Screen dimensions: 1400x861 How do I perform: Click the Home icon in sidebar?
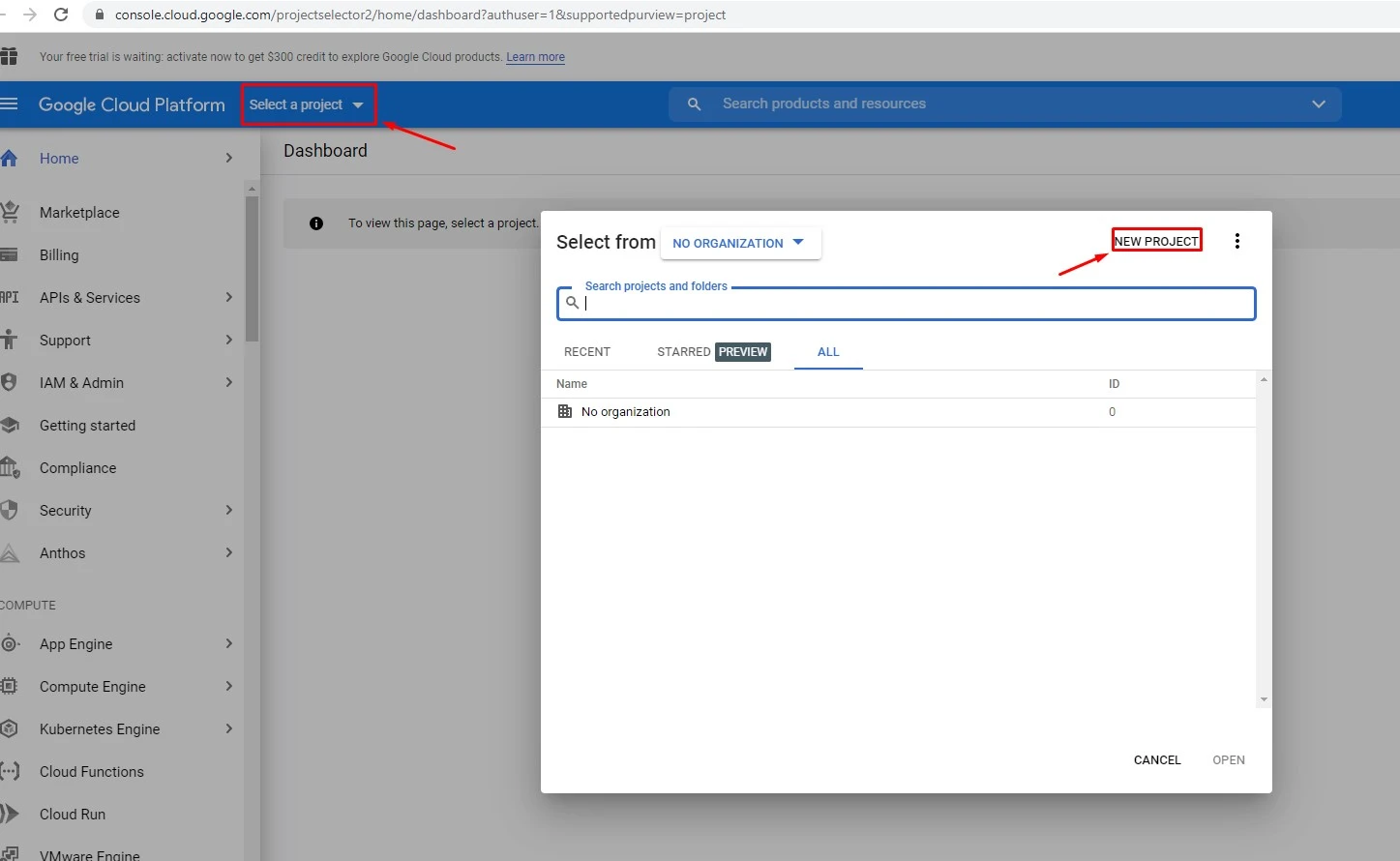point(10,158)
